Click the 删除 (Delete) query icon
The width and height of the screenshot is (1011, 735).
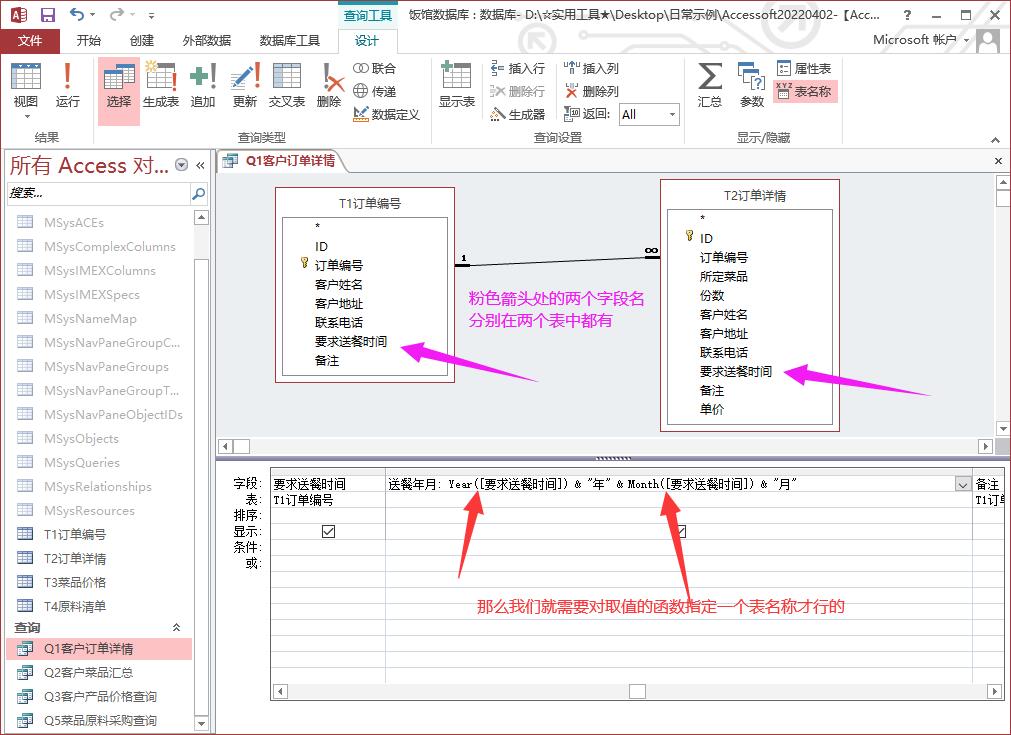point(329,85)
